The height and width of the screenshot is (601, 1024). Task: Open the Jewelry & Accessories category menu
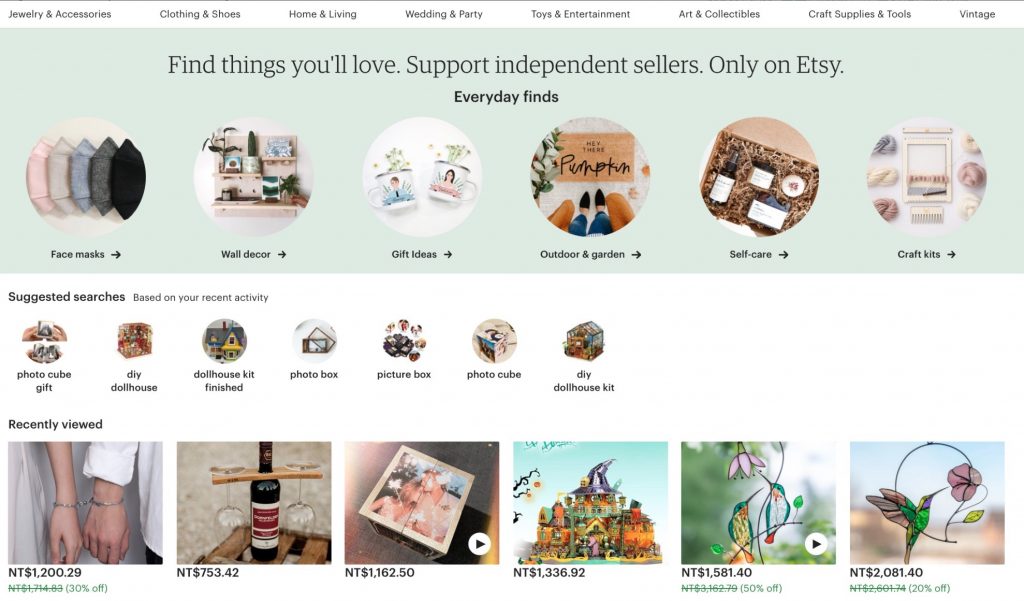click(x=59, y=14)
